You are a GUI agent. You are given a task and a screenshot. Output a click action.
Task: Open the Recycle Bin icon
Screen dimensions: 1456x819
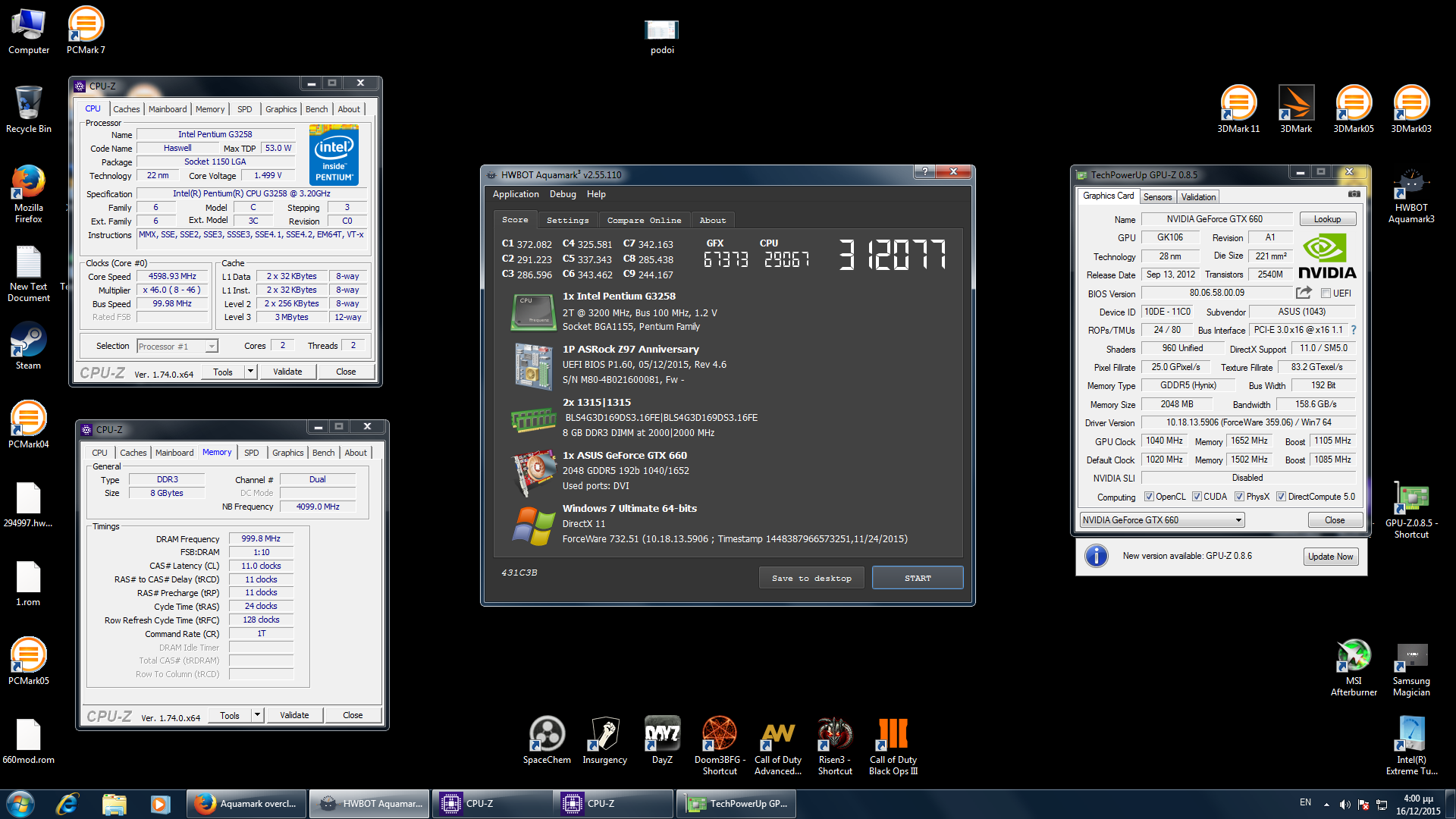pyautogui.click(x=29, y=109)
